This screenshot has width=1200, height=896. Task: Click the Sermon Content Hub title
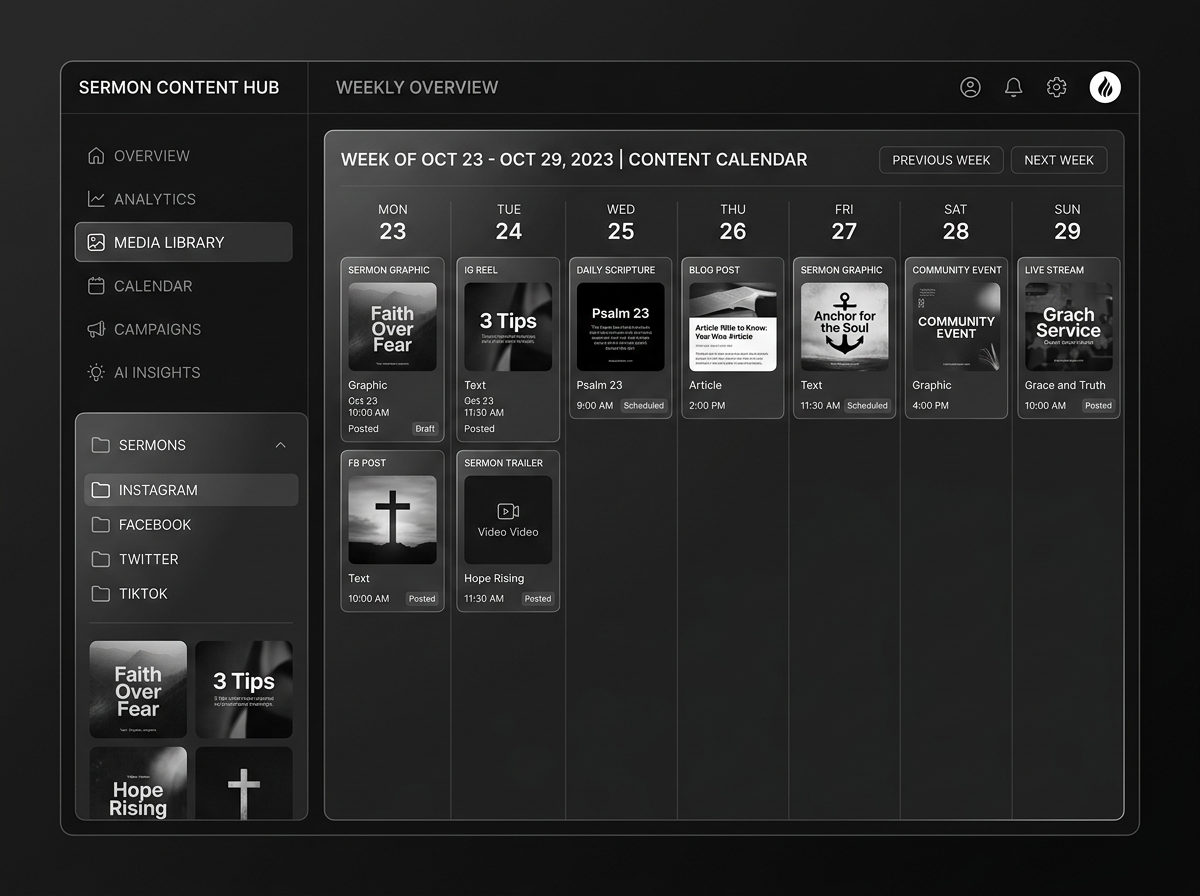click(179, 87)
